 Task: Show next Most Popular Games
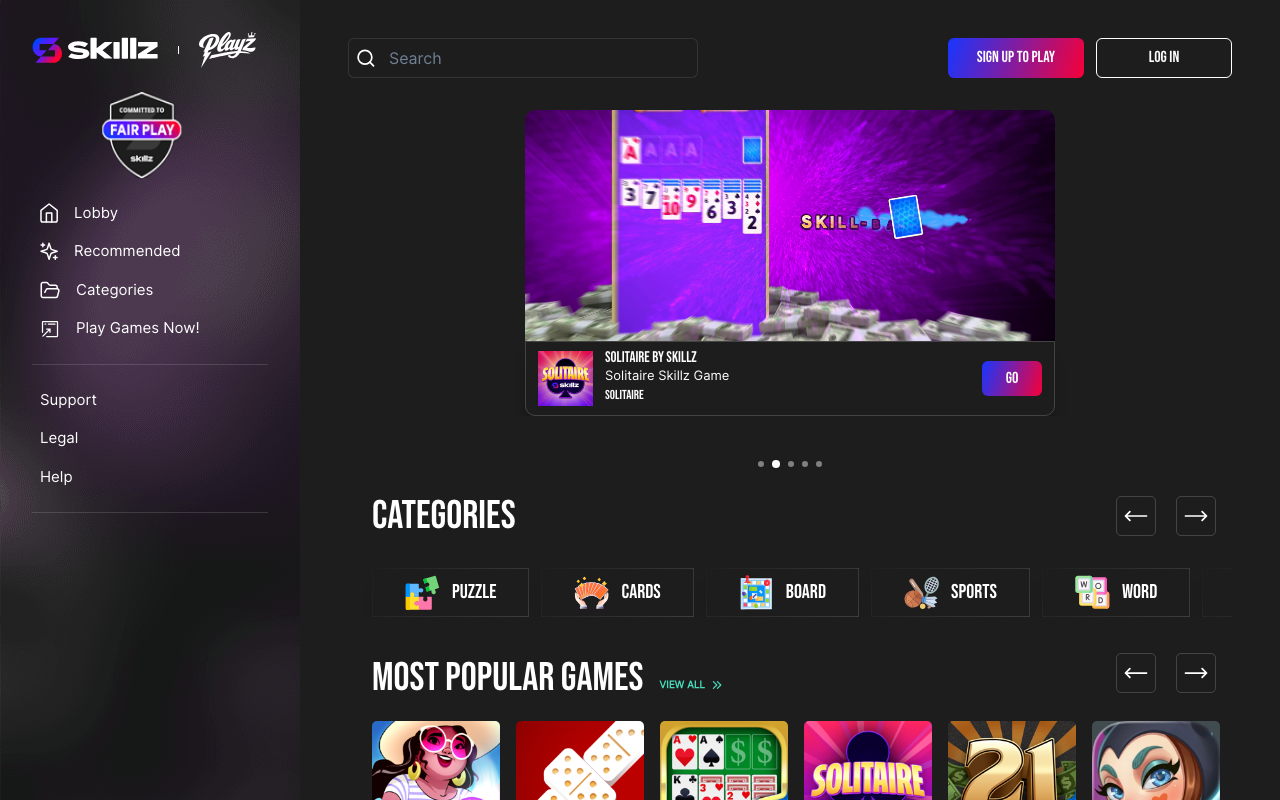pos(1196,673)
